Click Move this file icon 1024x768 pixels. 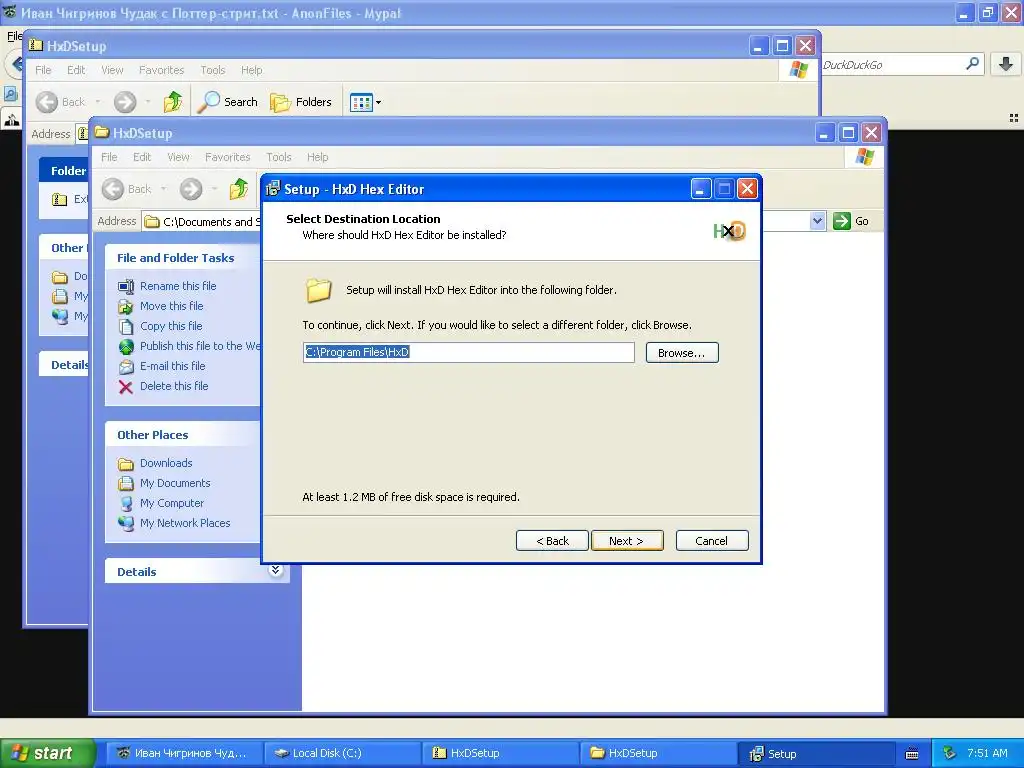126,306
